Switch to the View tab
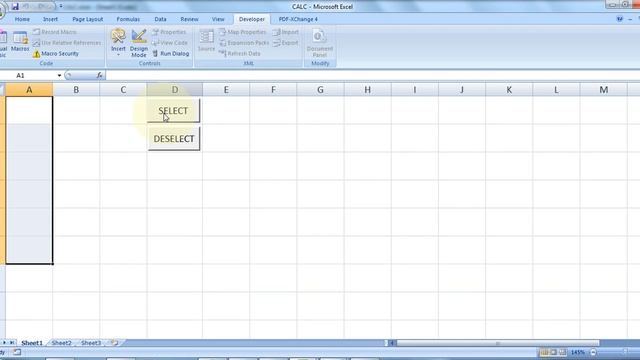 coord(218,19)
